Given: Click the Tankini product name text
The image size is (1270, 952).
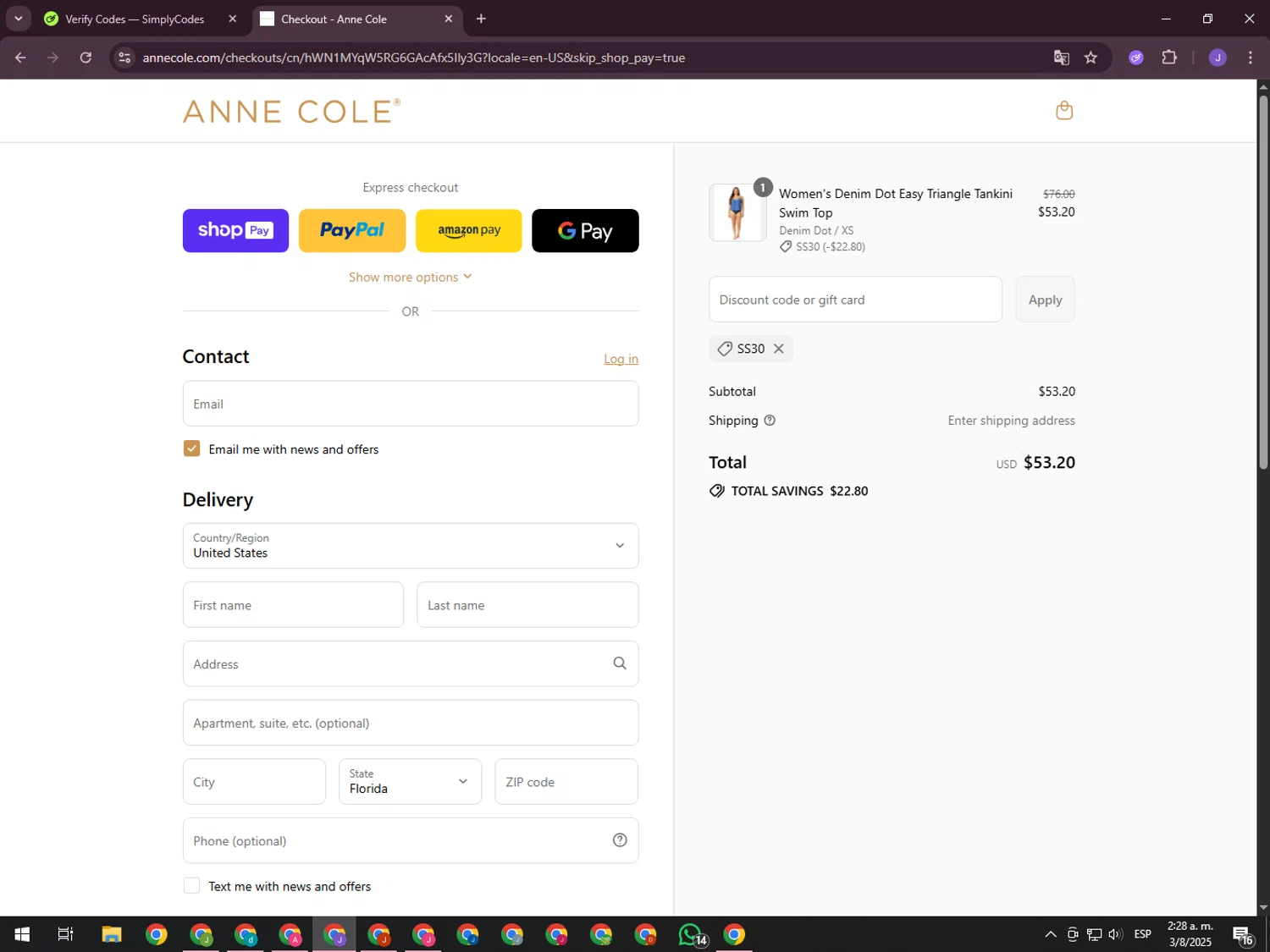Looking at the screenshot, I should tap(896, 203).
